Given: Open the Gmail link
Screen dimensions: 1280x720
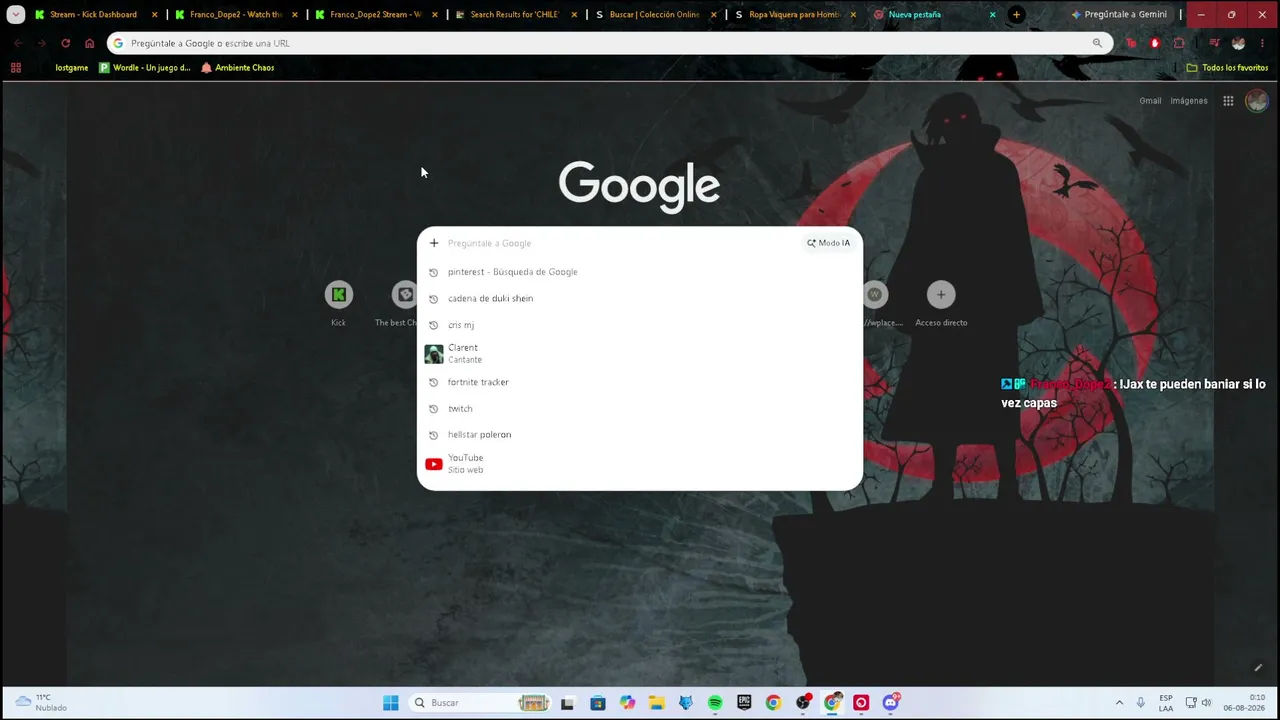Looking at the screenshot, I should [1150, 101].
